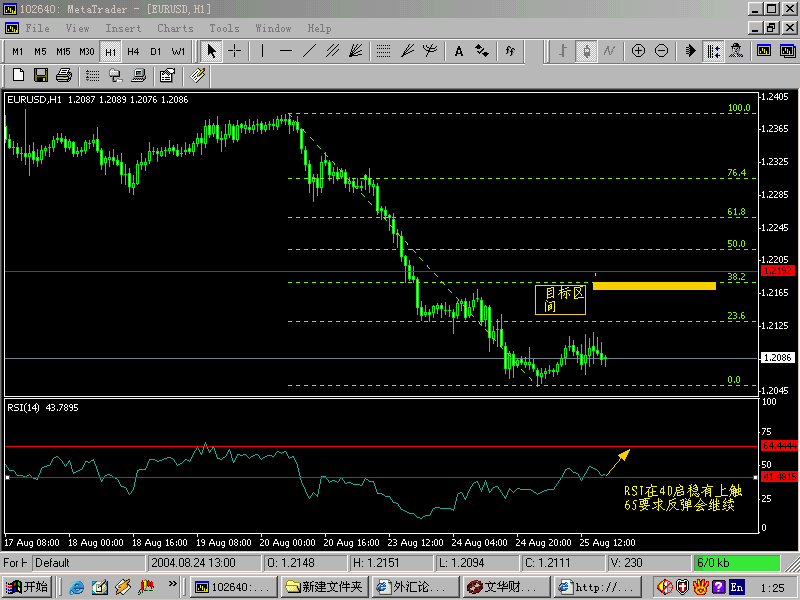The height and width of the screenshot is (600, 800).
Task: Open the Charts menu
Action: (175, 29)
